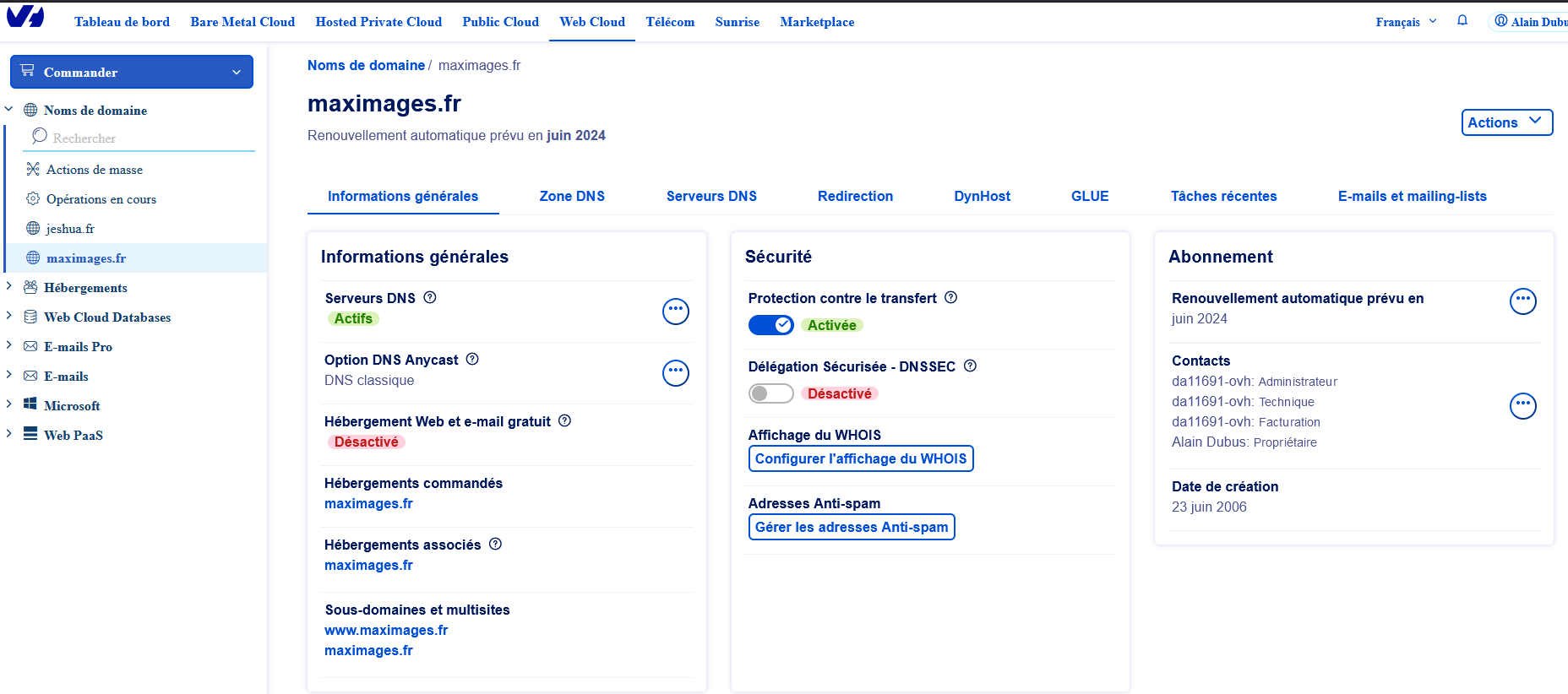The height and width of the screenshot is (694, 1568).
Task: Click the Rechercher search field
Action: [144, 138]
